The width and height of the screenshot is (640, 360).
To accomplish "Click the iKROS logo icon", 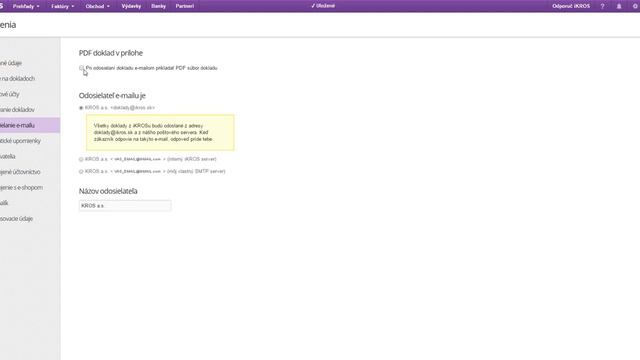I will (x=1, y=6).
